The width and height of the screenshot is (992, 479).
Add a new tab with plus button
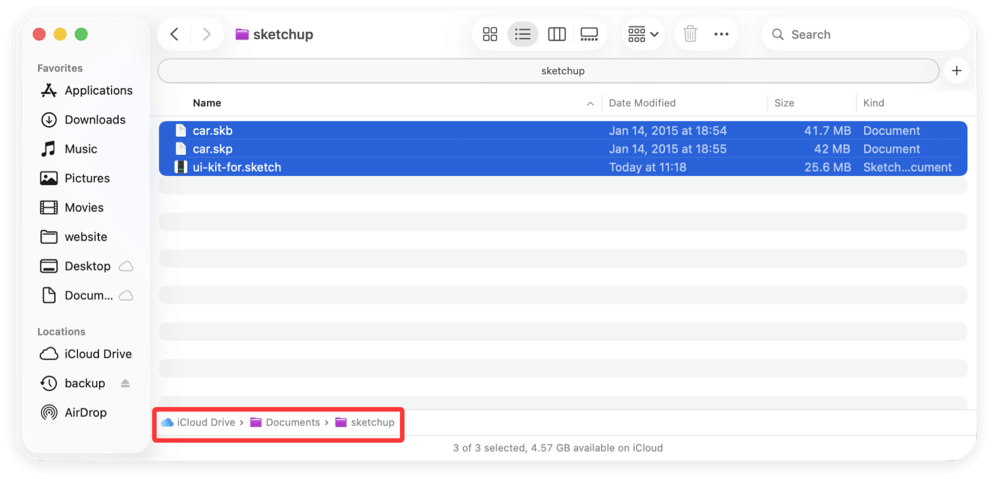pos(957,71)
